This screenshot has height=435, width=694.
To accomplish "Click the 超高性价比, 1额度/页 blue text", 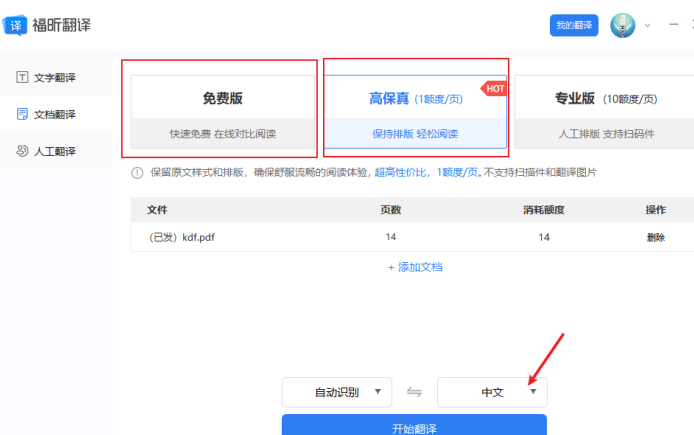I will pyautogui.click(x=428, y=172).
